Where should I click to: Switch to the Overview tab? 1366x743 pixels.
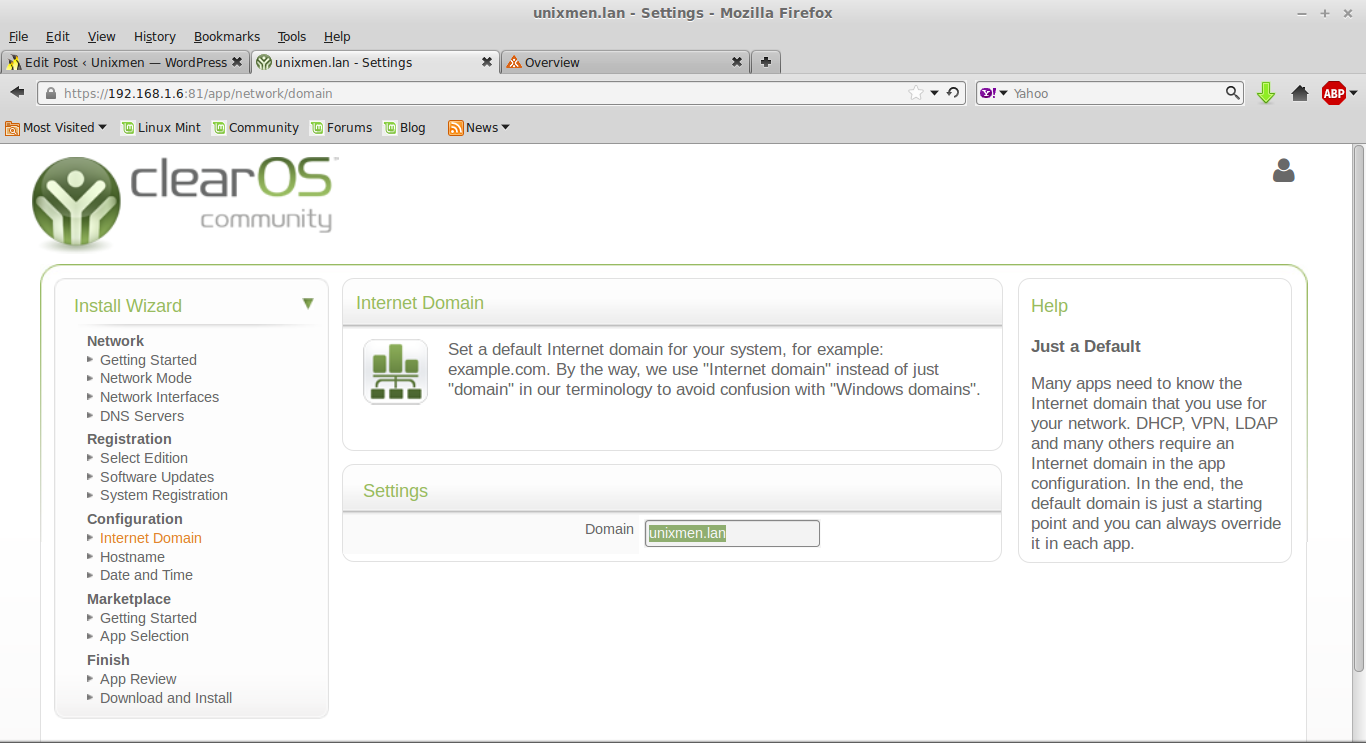click(x=625, y=62)
